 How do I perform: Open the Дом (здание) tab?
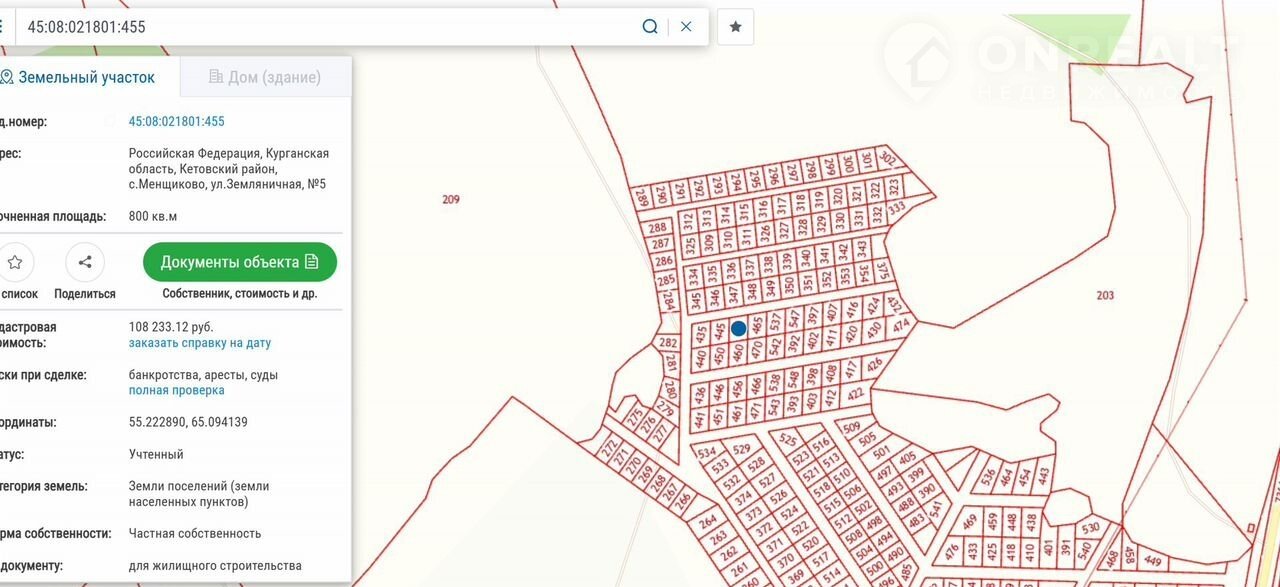(265, 77)
